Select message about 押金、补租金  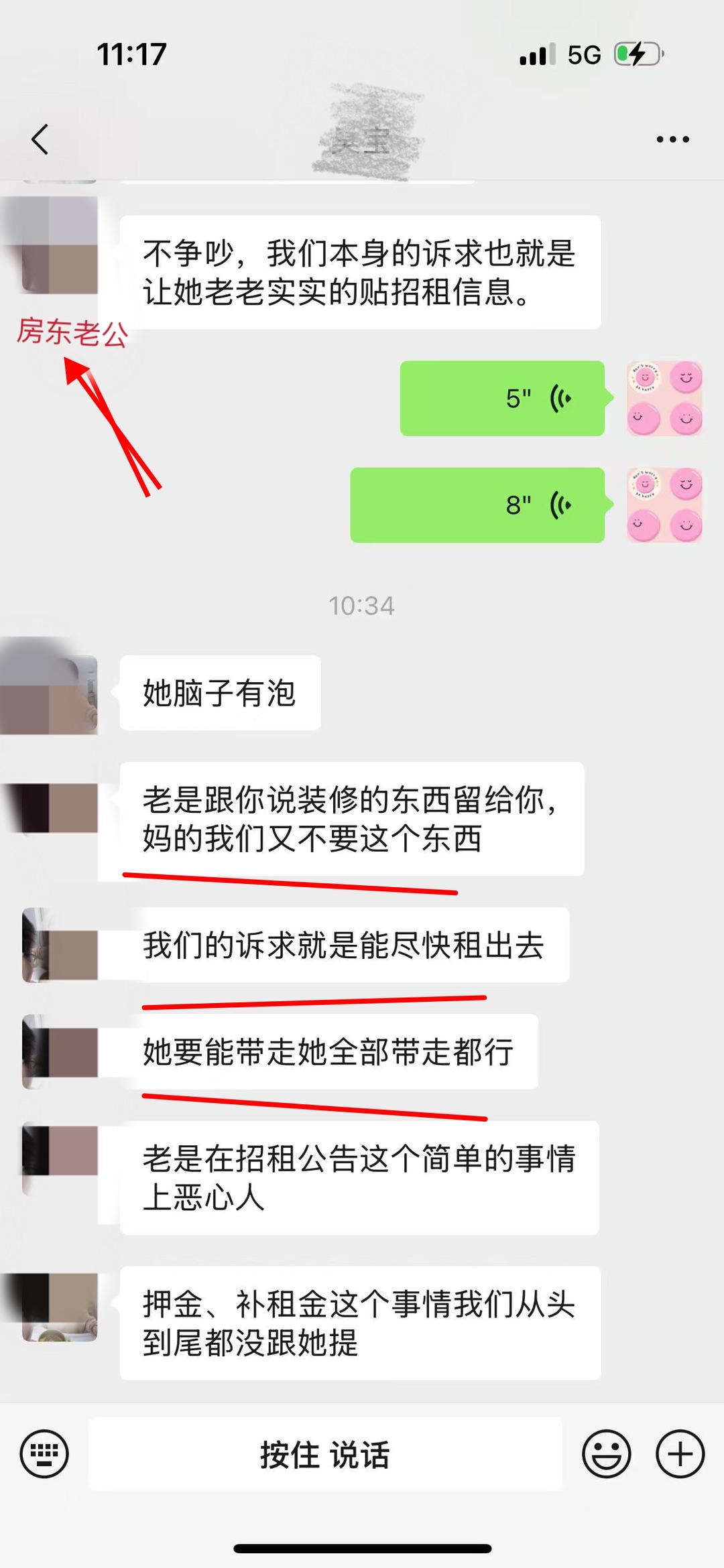360,1323
